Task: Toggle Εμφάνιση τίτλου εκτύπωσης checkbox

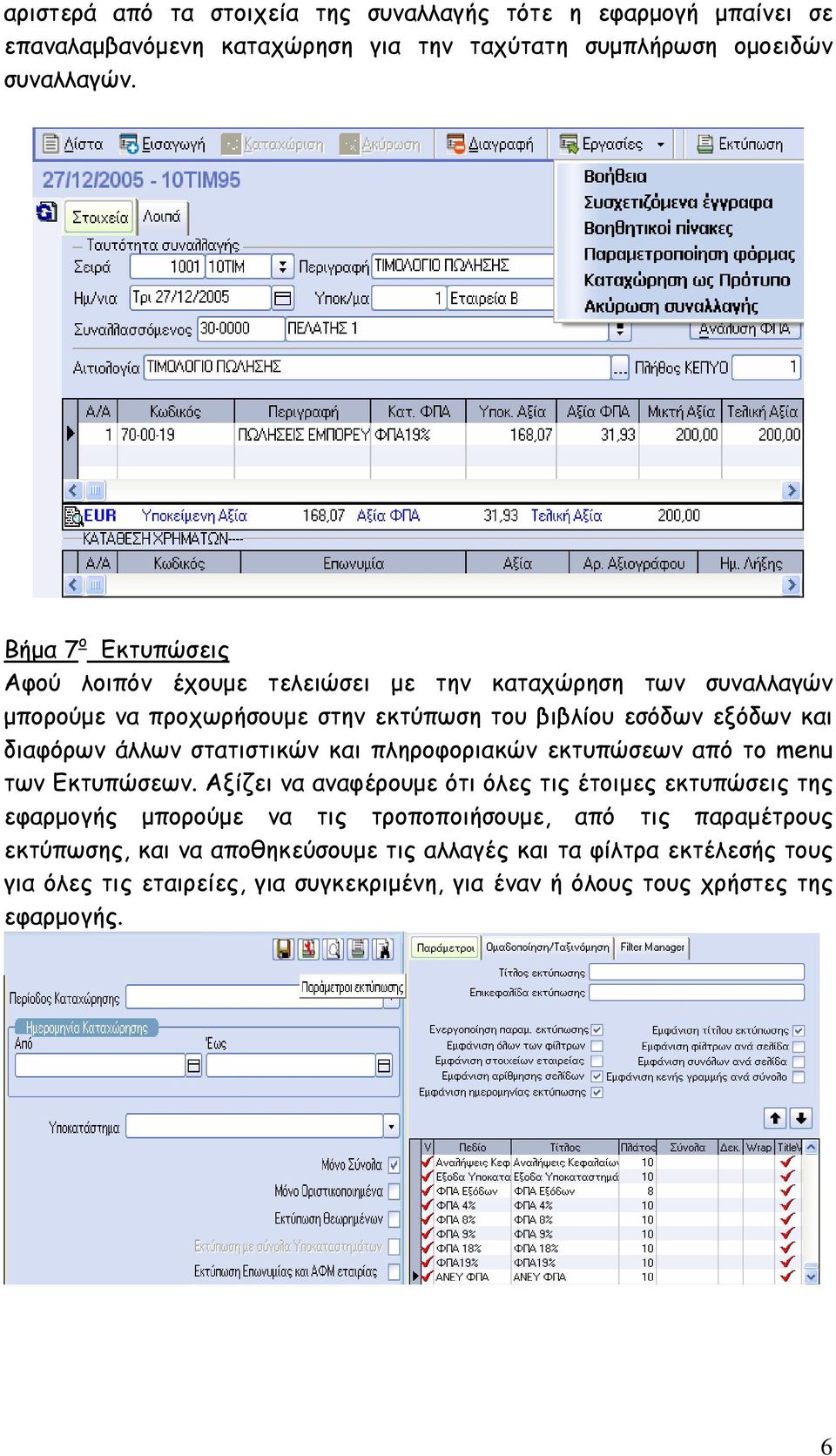Action: tap(799, 1030)
